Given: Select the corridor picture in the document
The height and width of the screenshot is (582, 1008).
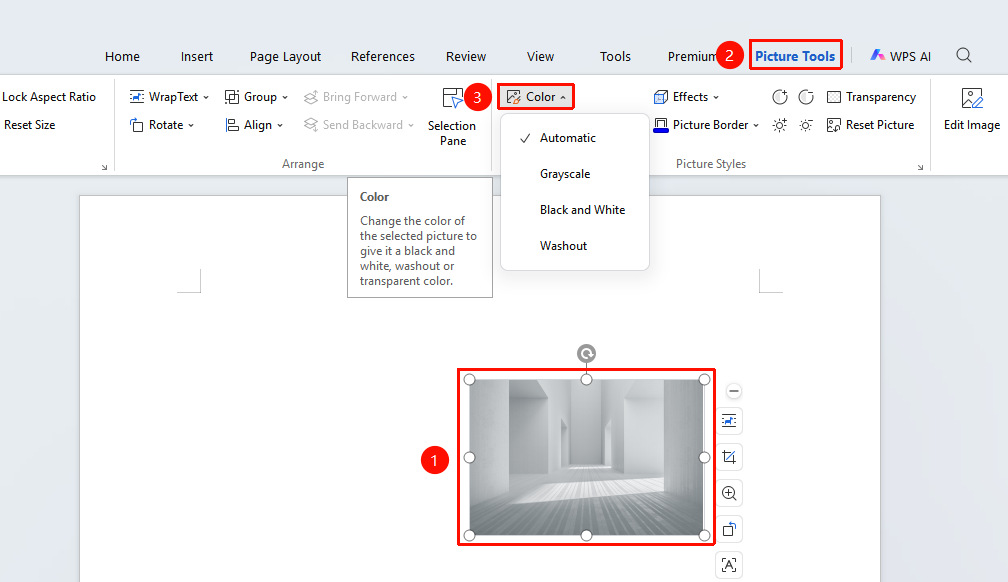Looking at the screenshot, I should click(x=586, y=457).
